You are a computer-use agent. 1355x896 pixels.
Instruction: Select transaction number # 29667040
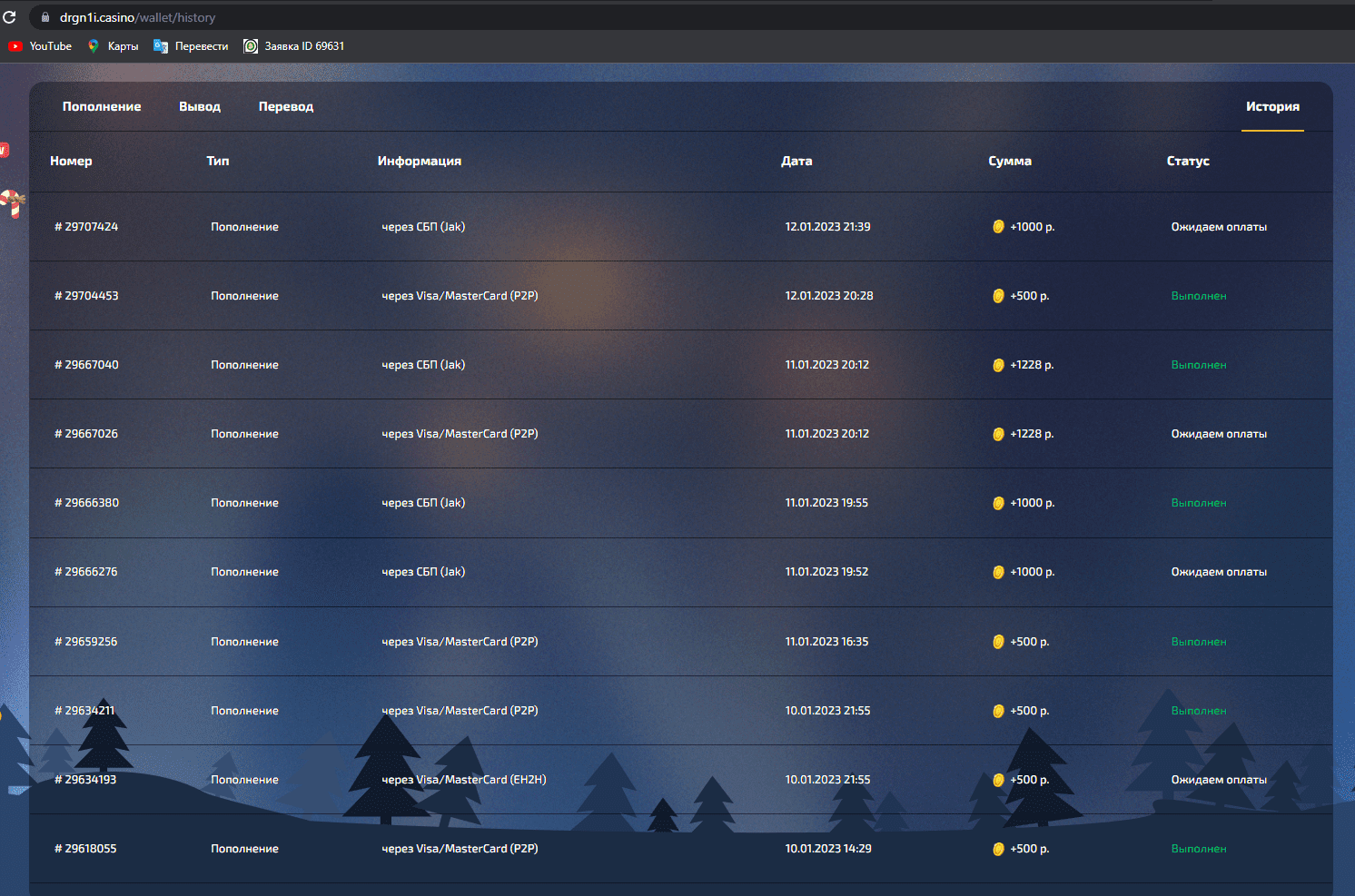(86, 365)
